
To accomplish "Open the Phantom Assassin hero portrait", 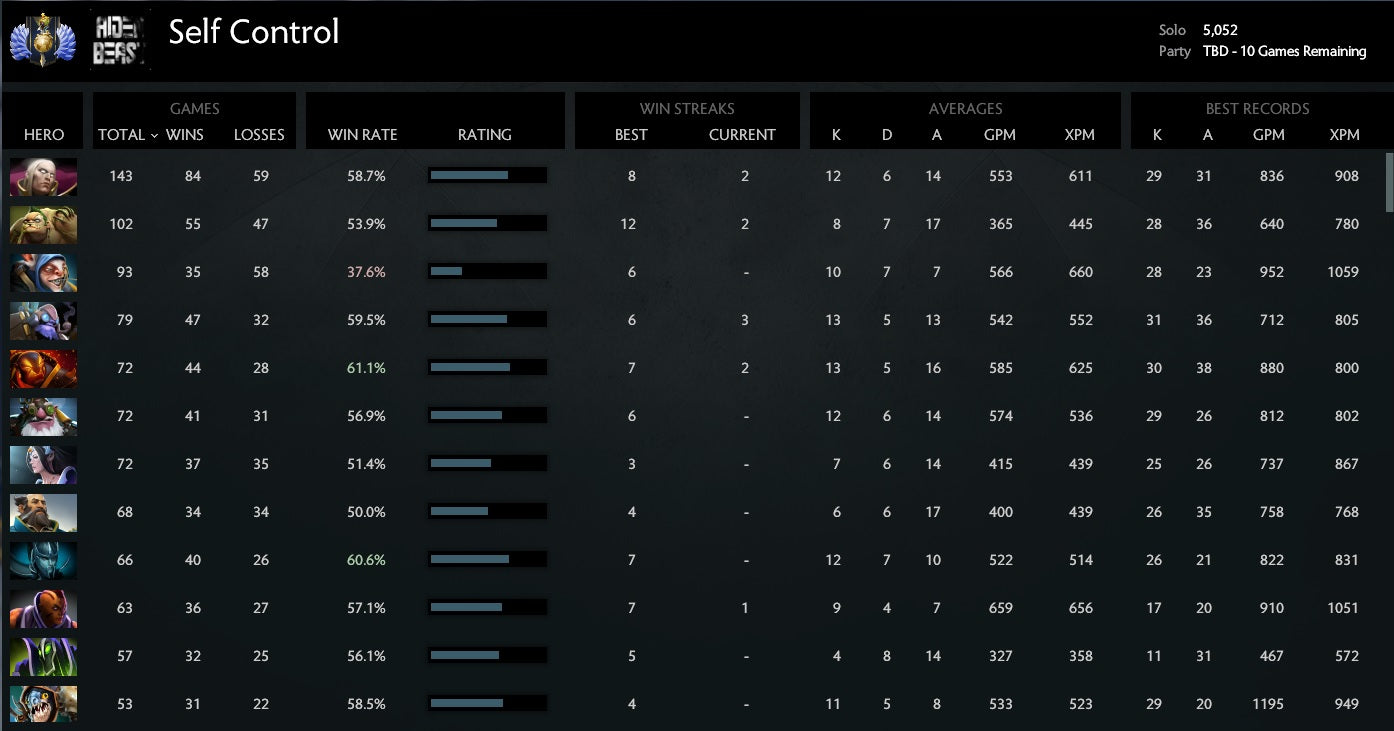I will click(x=43, y=561).
